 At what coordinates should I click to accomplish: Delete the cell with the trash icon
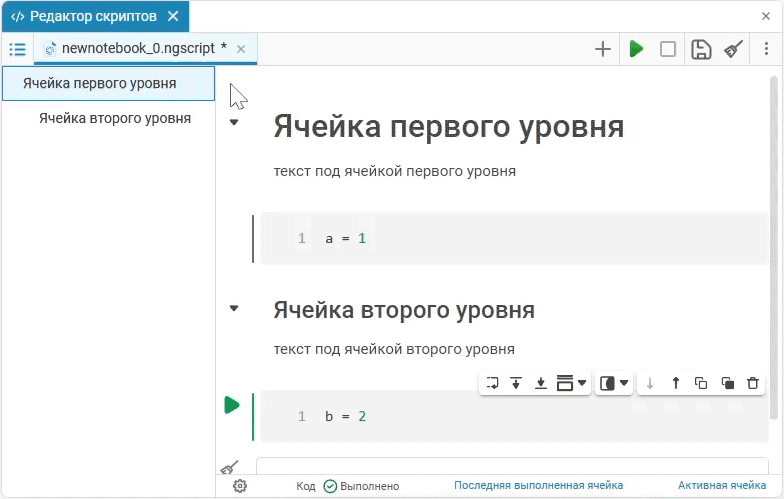coord(753,384)
